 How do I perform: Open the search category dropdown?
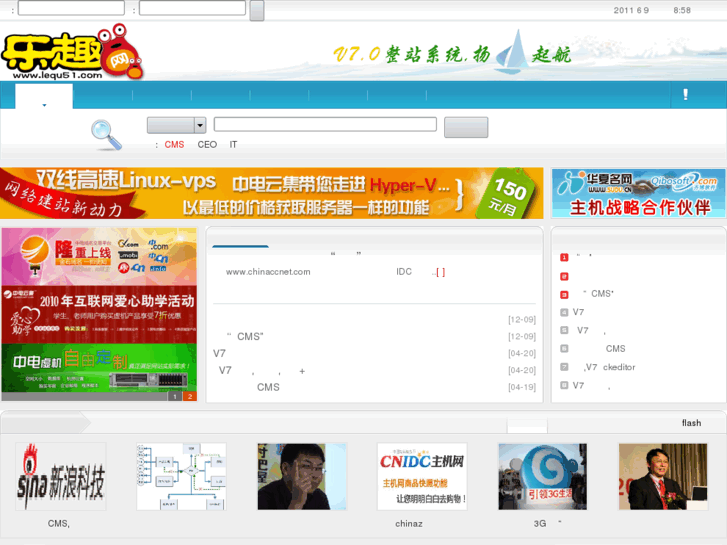(x=176, y=125)
